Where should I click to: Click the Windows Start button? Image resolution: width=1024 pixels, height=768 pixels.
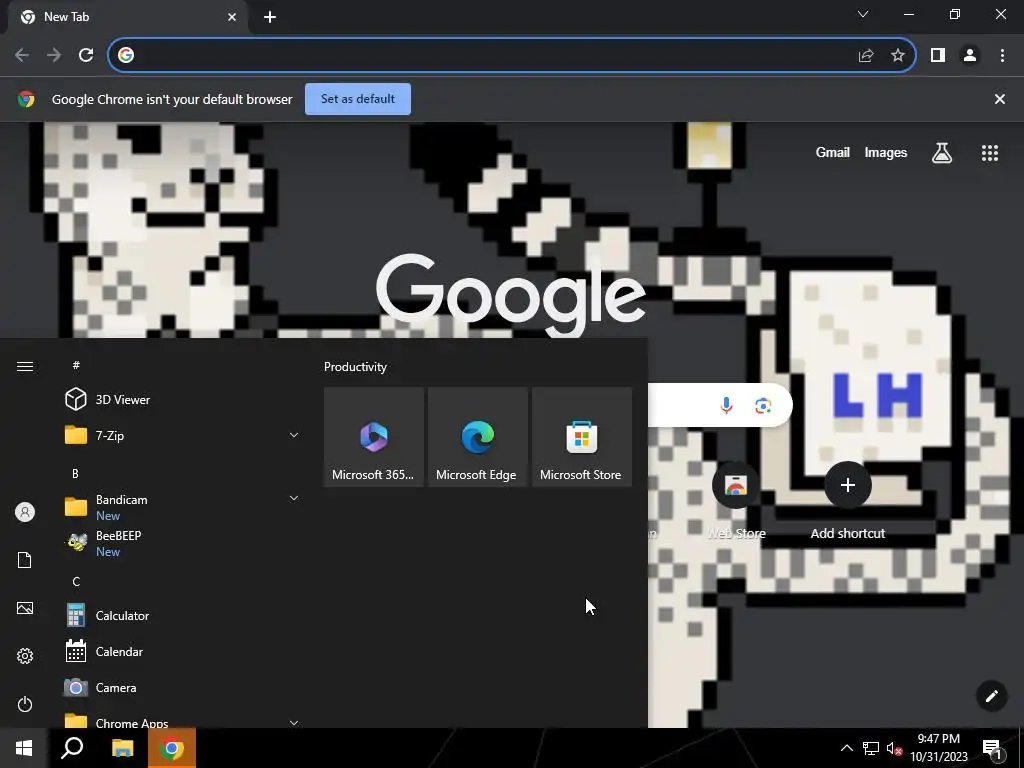coord(24,748)
